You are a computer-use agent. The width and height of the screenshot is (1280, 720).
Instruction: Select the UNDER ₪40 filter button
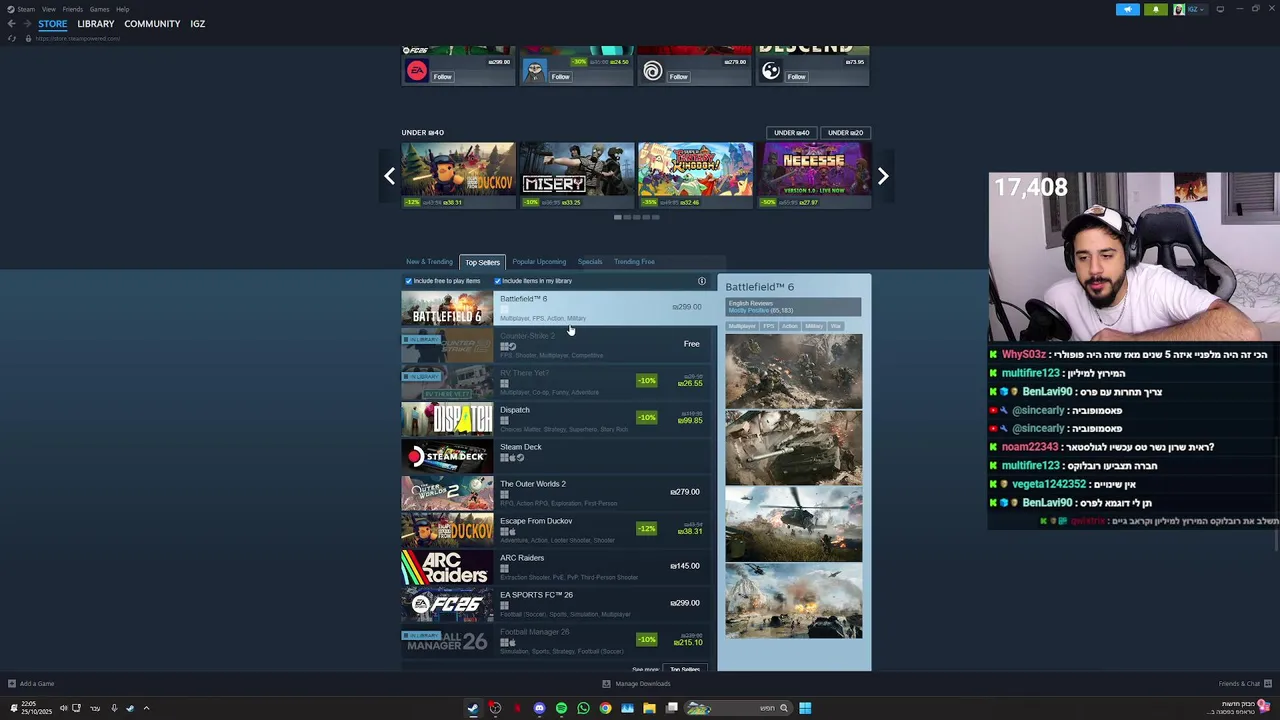click(791, 132)
